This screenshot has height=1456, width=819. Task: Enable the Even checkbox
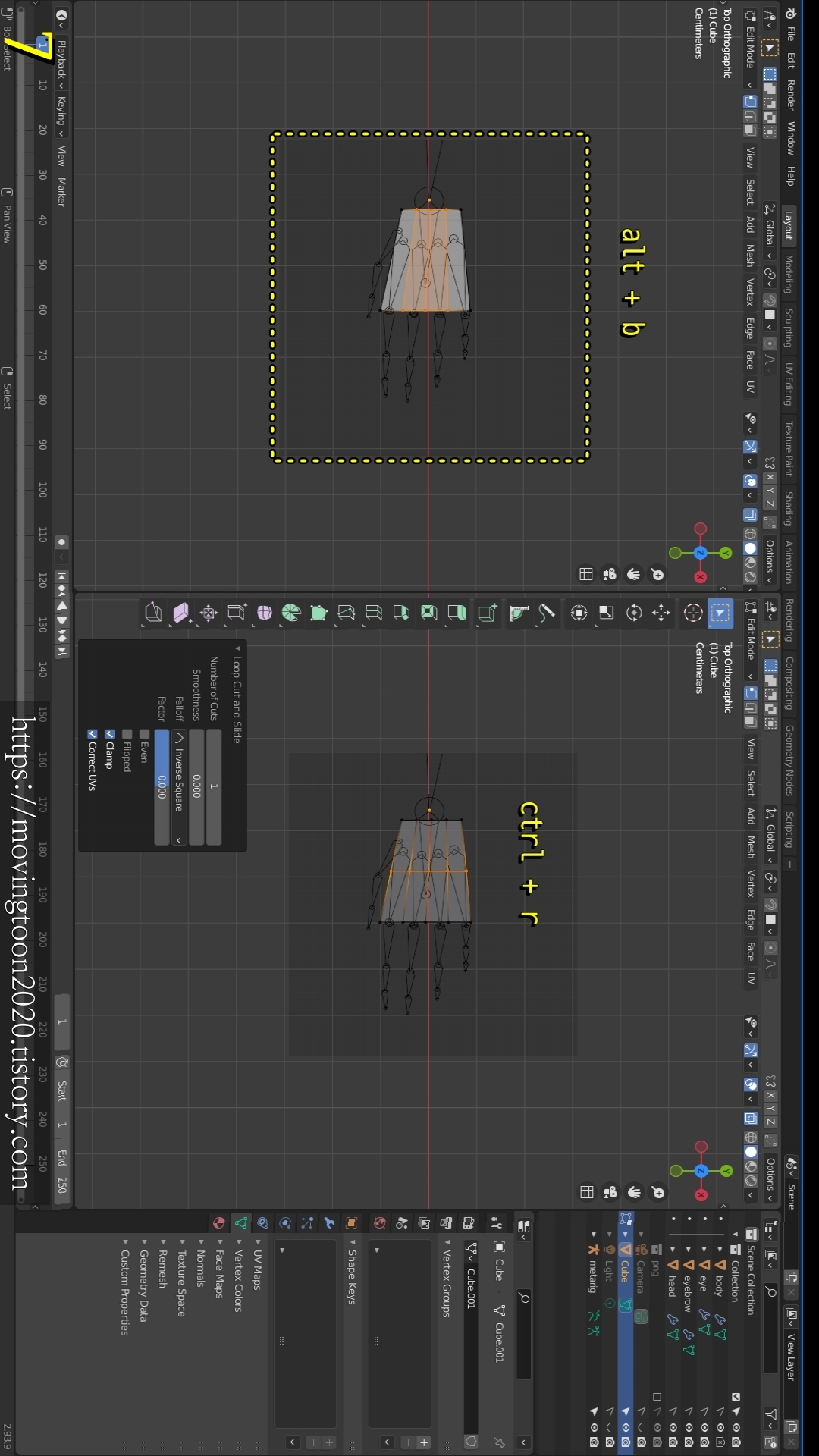pyautogui.click(x=144, y=735)
